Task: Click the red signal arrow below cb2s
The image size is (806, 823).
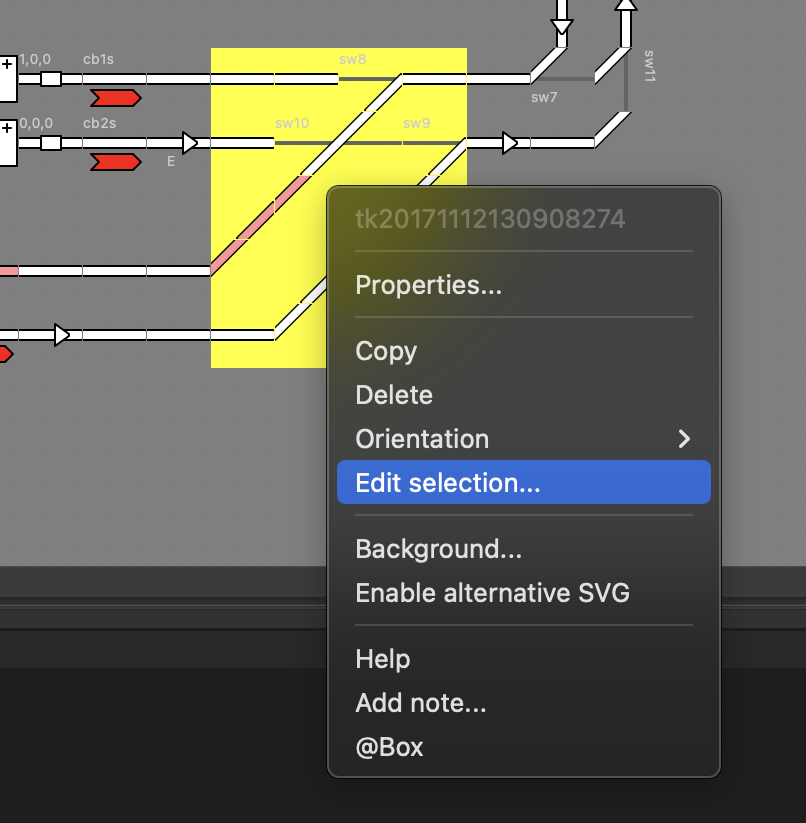Action: point(115,162)
